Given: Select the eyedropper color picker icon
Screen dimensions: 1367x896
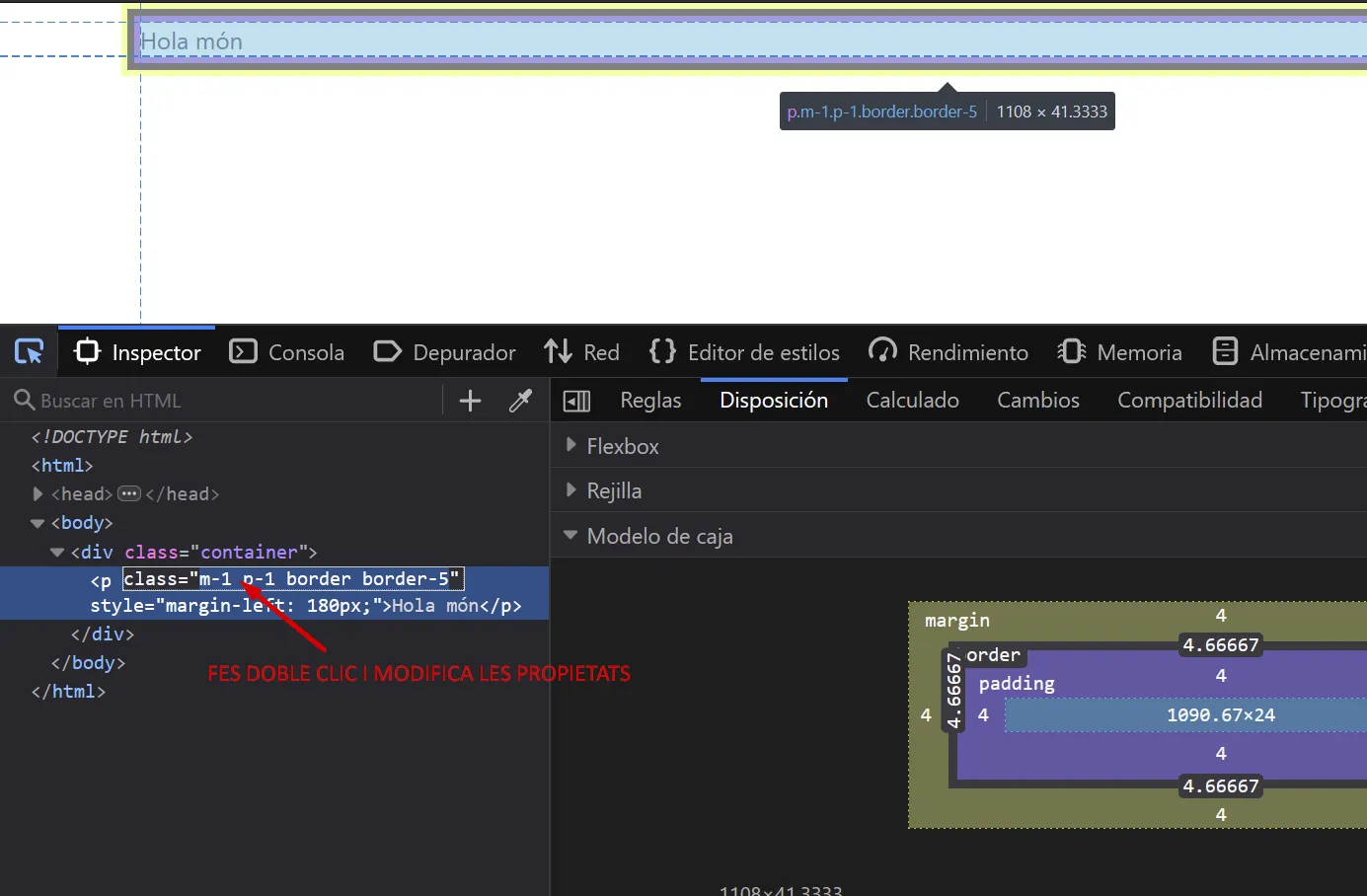Looking at the screenshot, I should [520, 401].
